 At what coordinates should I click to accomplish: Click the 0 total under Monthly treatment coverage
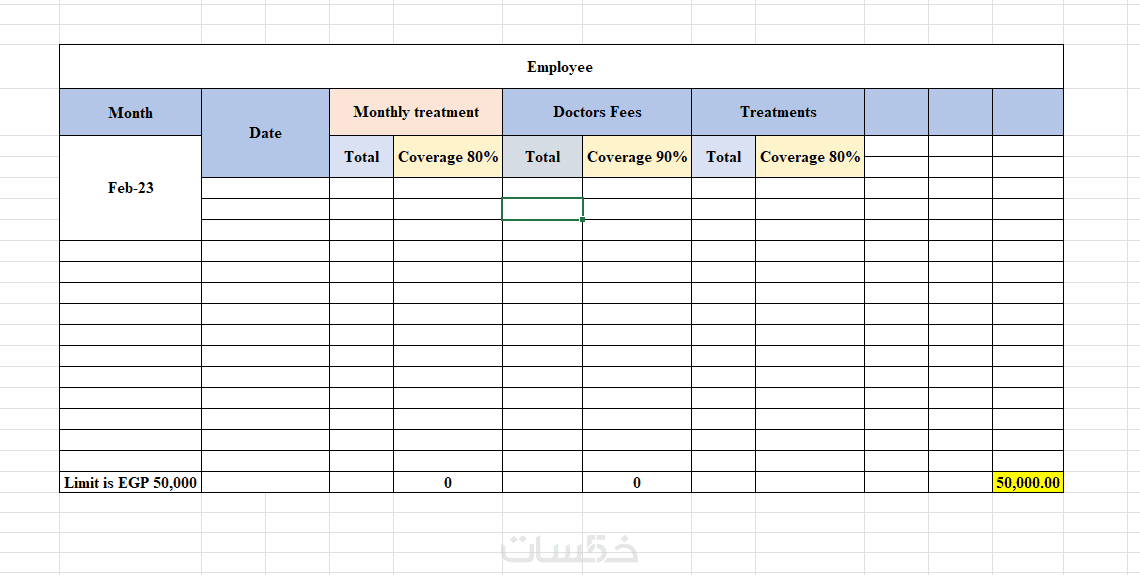tap(448, 483)
